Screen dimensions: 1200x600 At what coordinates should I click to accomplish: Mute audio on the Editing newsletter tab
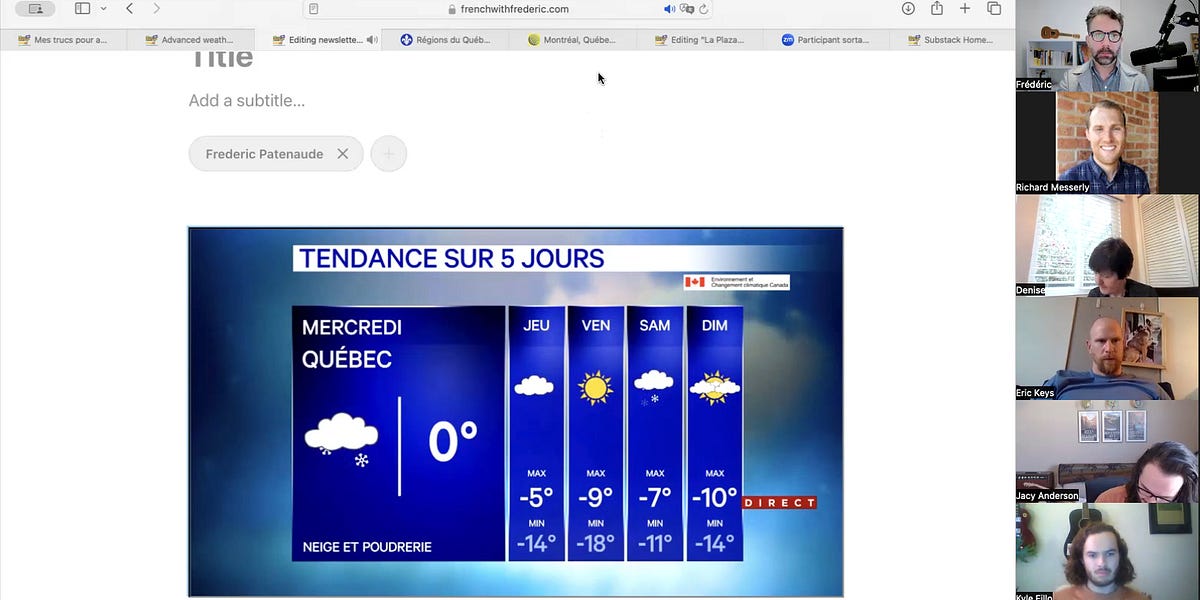pos(370,40)
